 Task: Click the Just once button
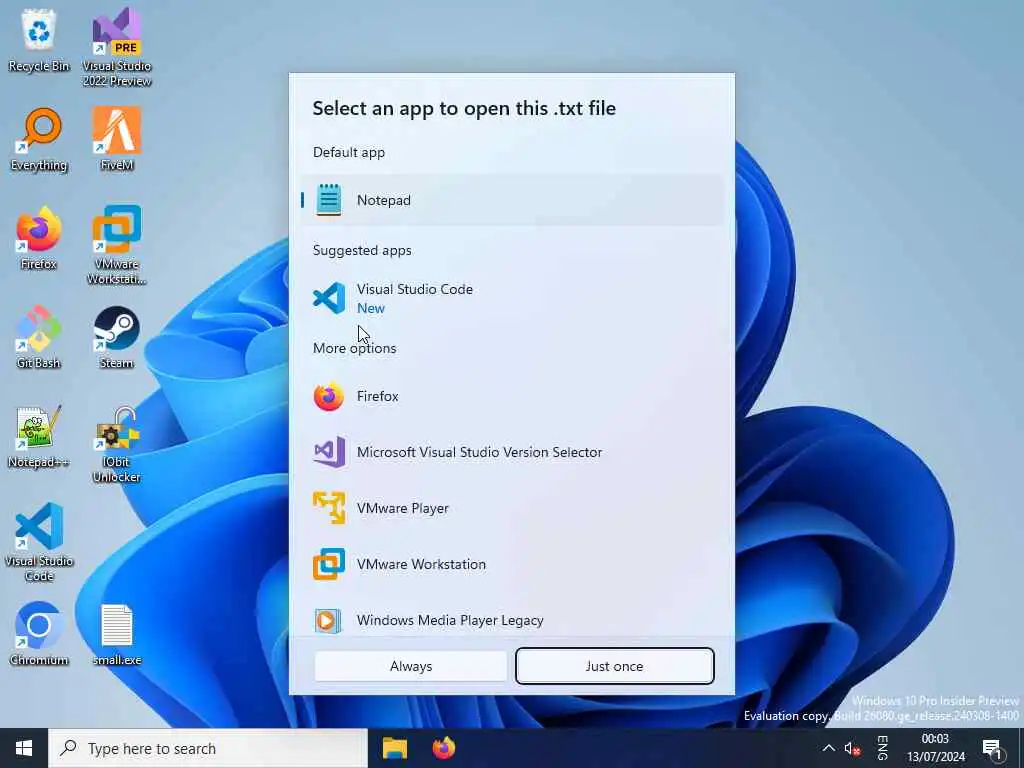(615, 666)
